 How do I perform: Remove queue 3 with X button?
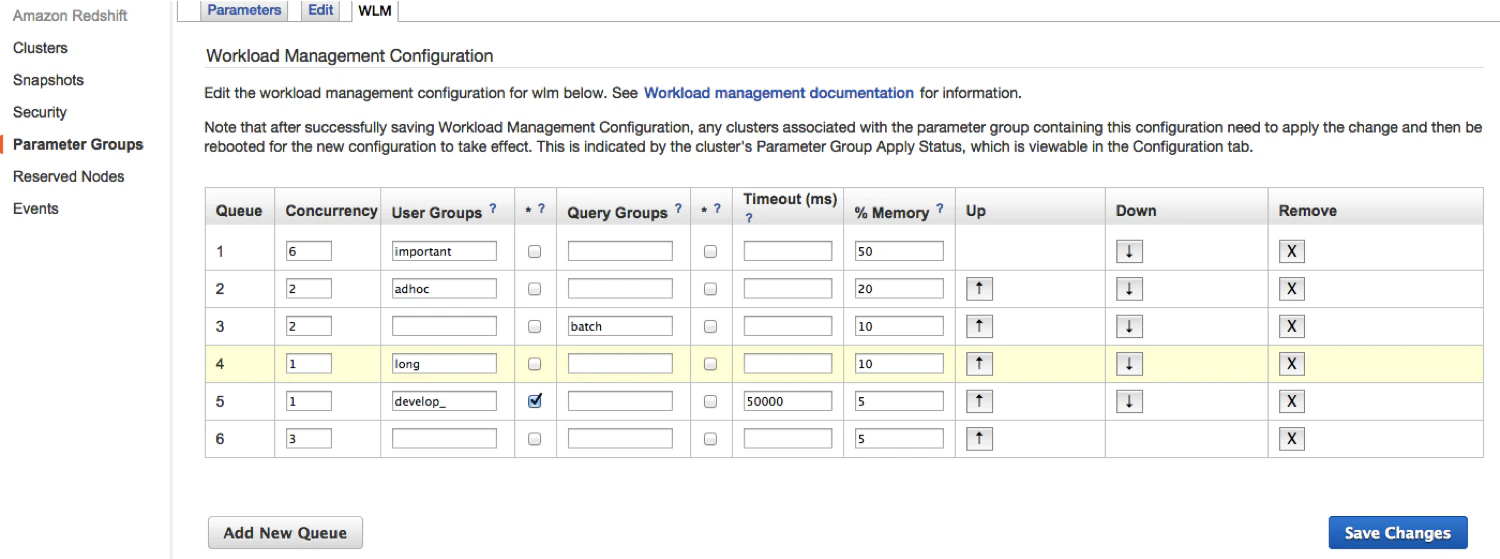[x=1292, y=326]
